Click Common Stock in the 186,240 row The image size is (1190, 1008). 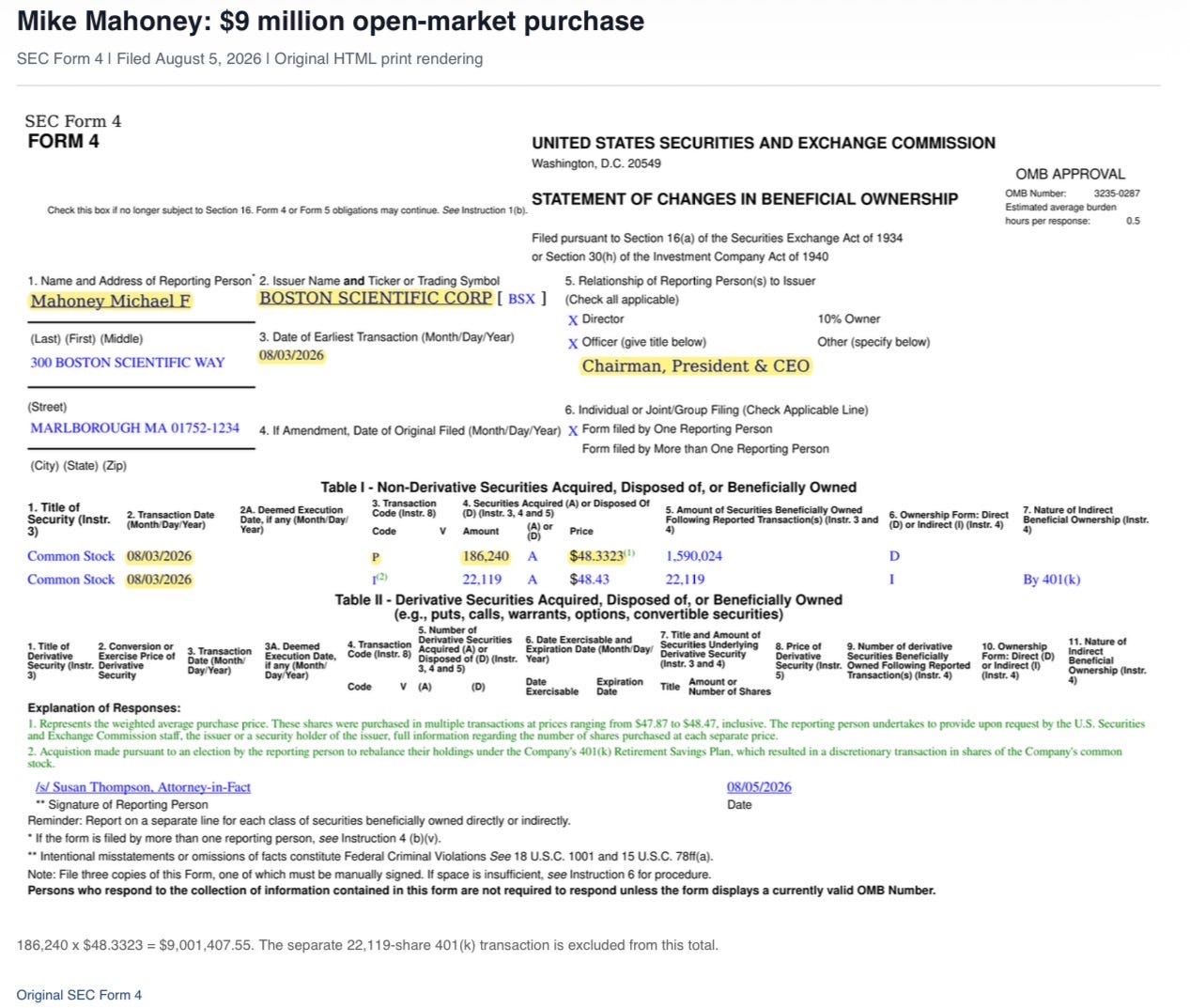pos(70,556)
